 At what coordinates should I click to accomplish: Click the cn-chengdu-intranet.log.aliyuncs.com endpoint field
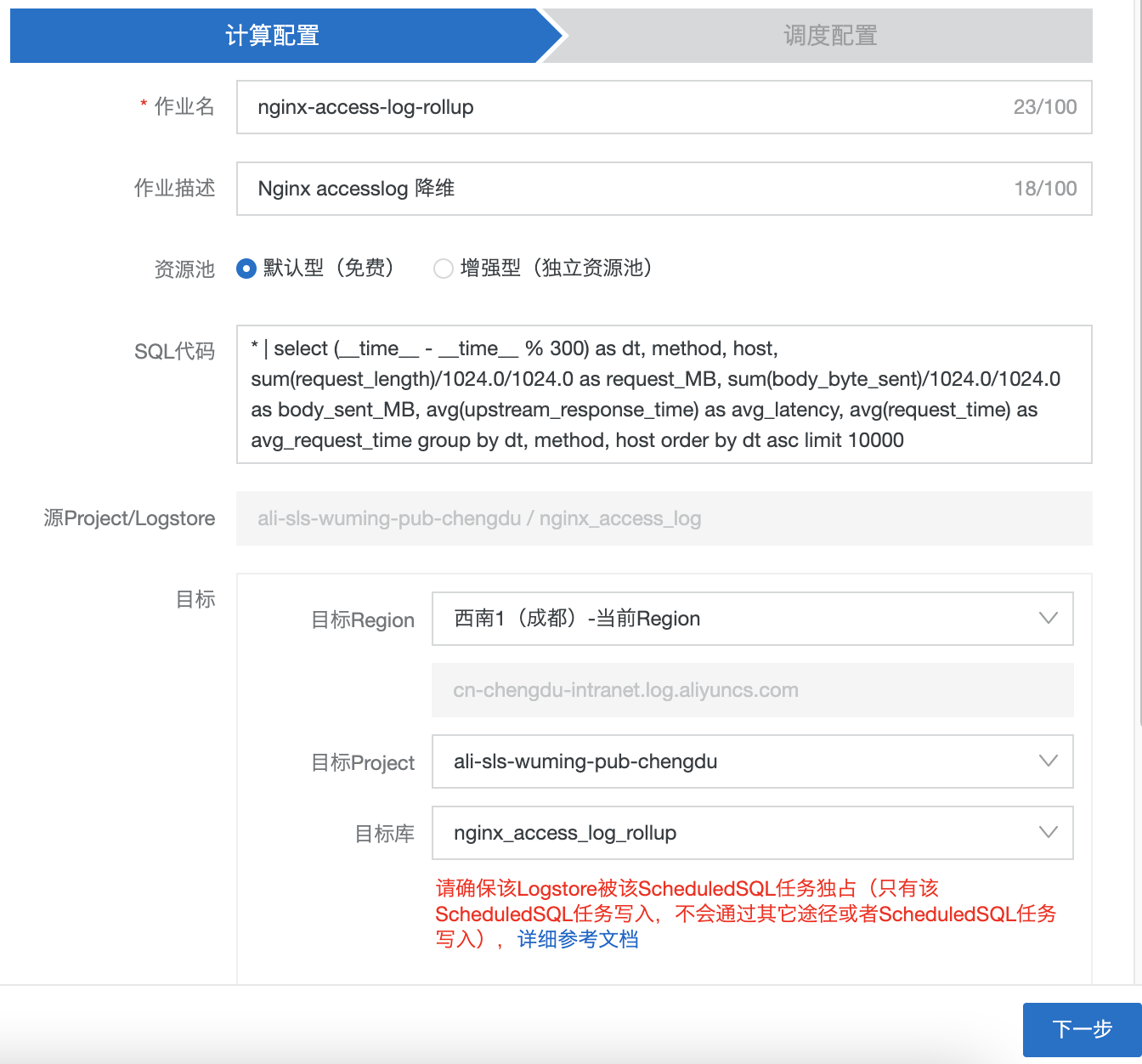coord(753,690)
